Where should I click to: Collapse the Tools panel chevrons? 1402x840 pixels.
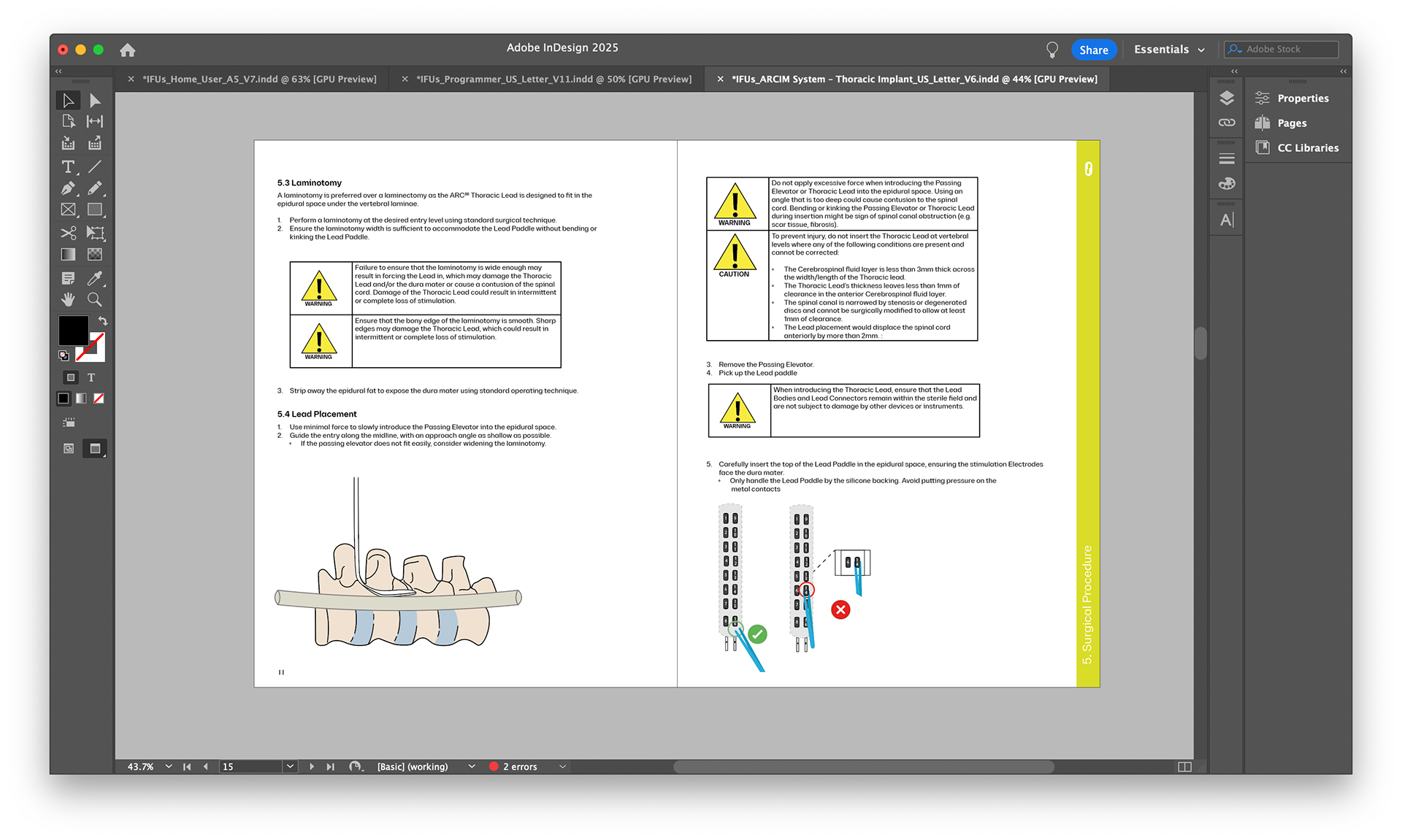pyautogui.click(x=58, y=71)
